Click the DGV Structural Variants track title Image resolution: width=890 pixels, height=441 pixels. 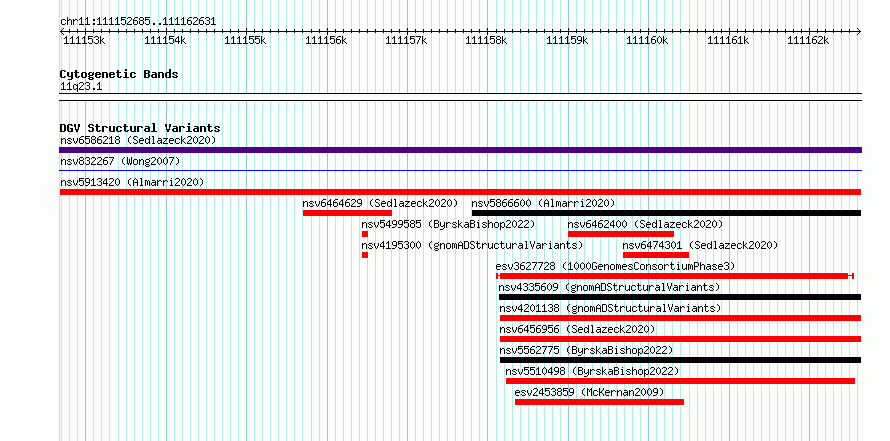tap(140, 128)
